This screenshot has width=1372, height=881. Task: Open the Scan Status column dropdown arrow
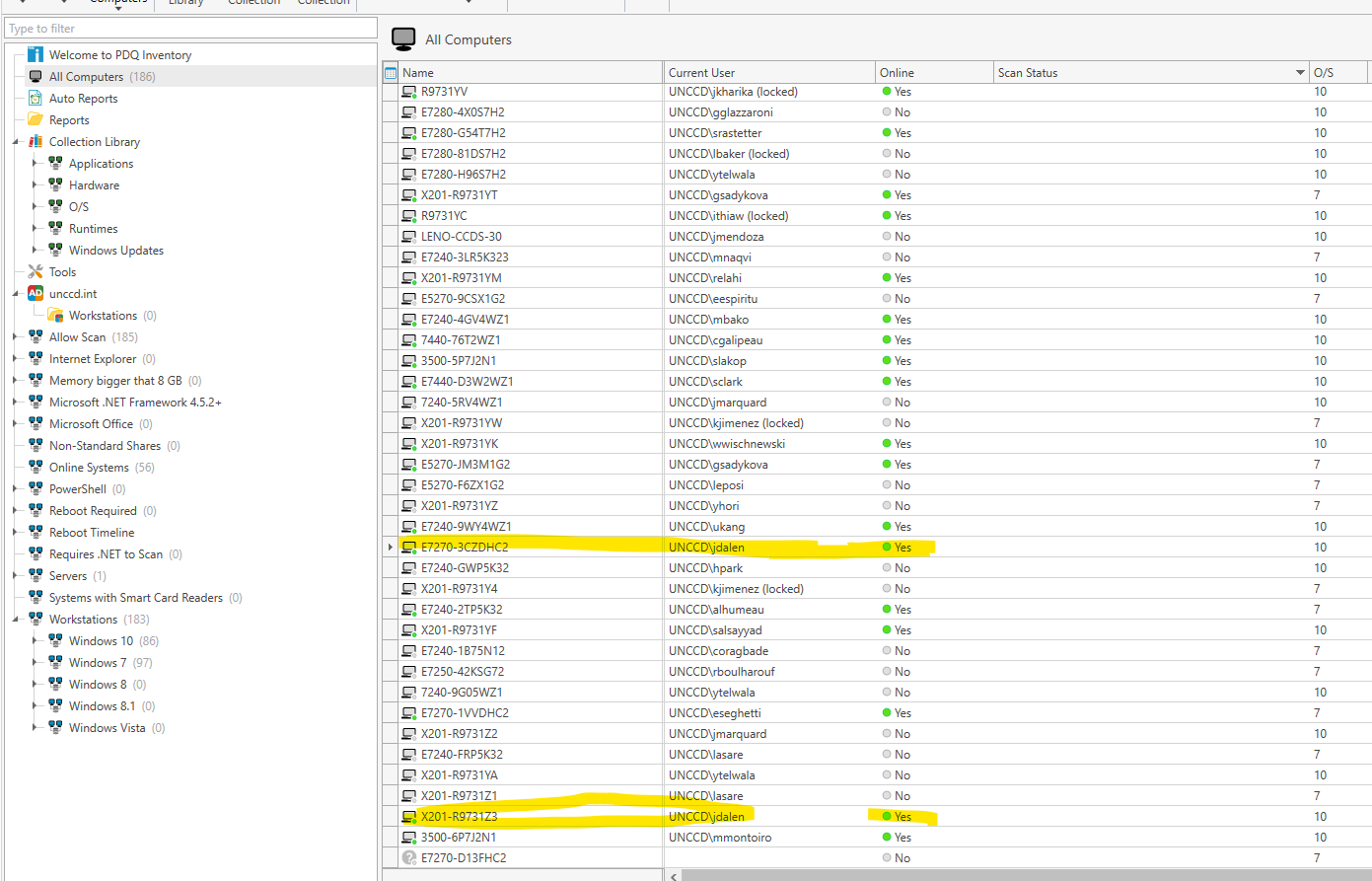tap(1300, 73)
